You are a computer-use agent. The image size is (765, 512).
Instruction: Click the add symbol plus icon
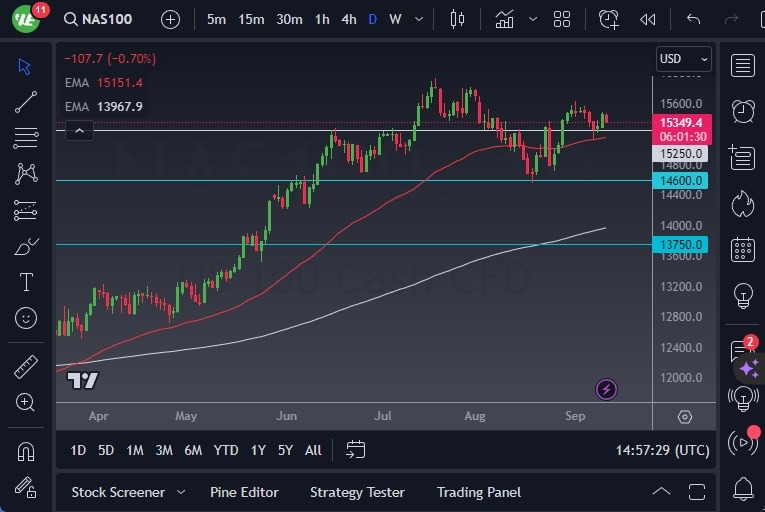click(x=170, y=19)
